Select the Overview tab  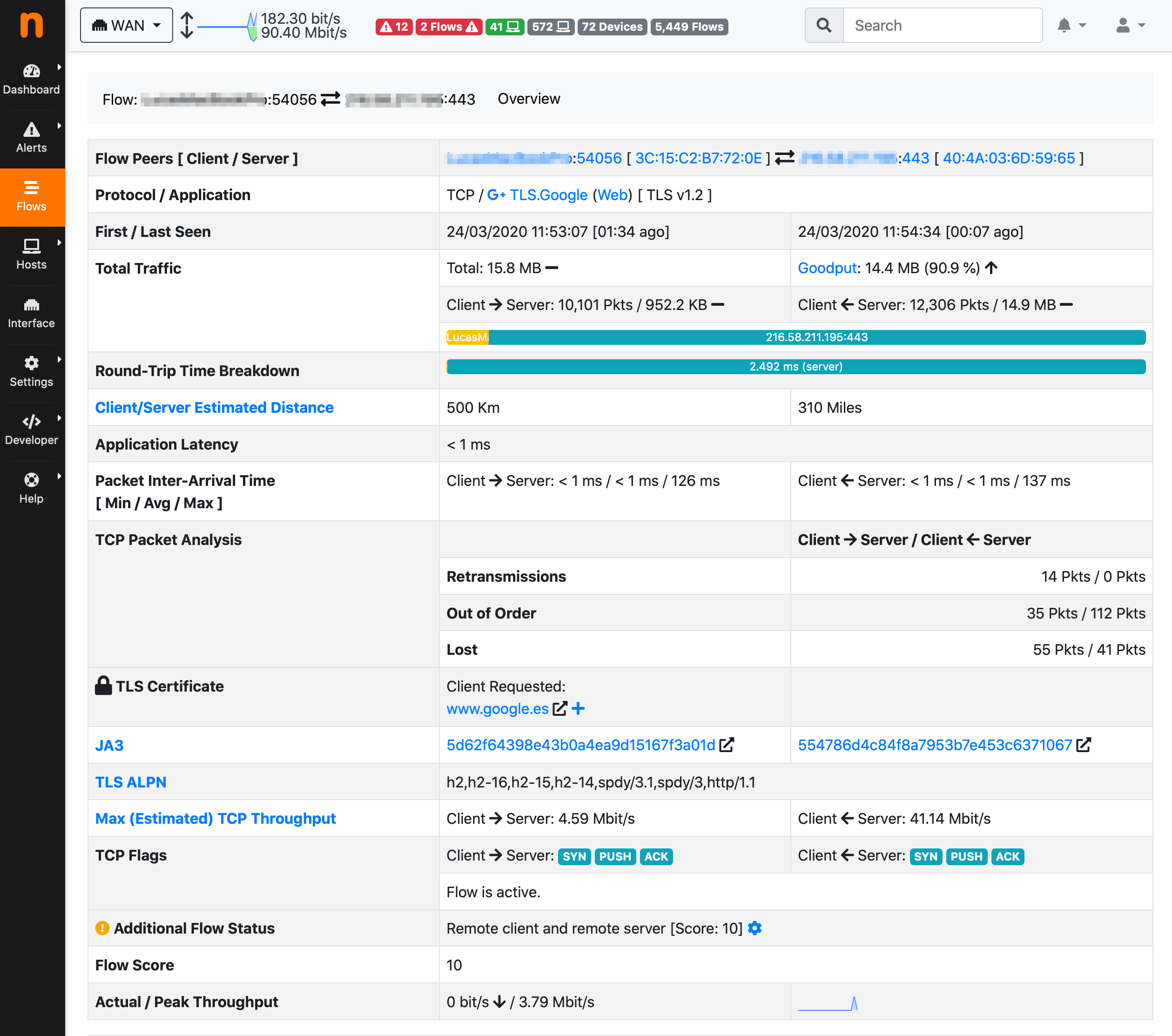click(528, 99)
